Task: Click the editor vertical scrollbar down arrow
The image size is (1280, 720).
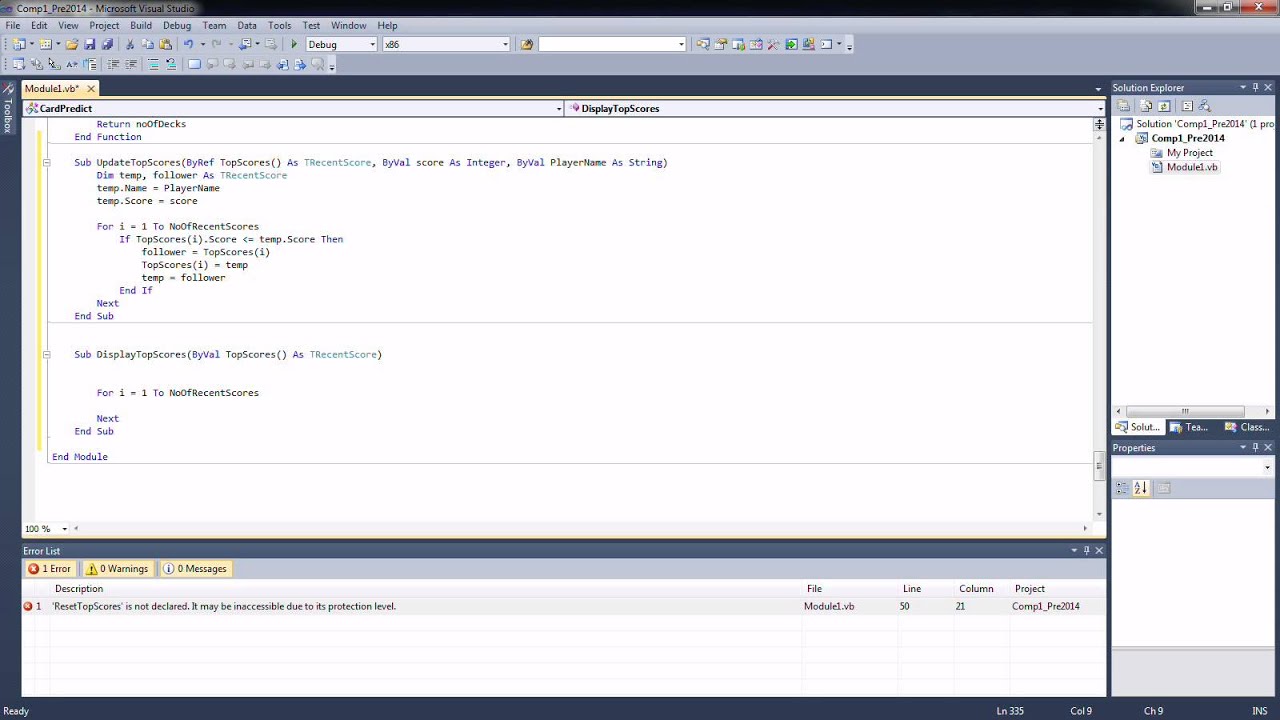Action: (1099, 514)
